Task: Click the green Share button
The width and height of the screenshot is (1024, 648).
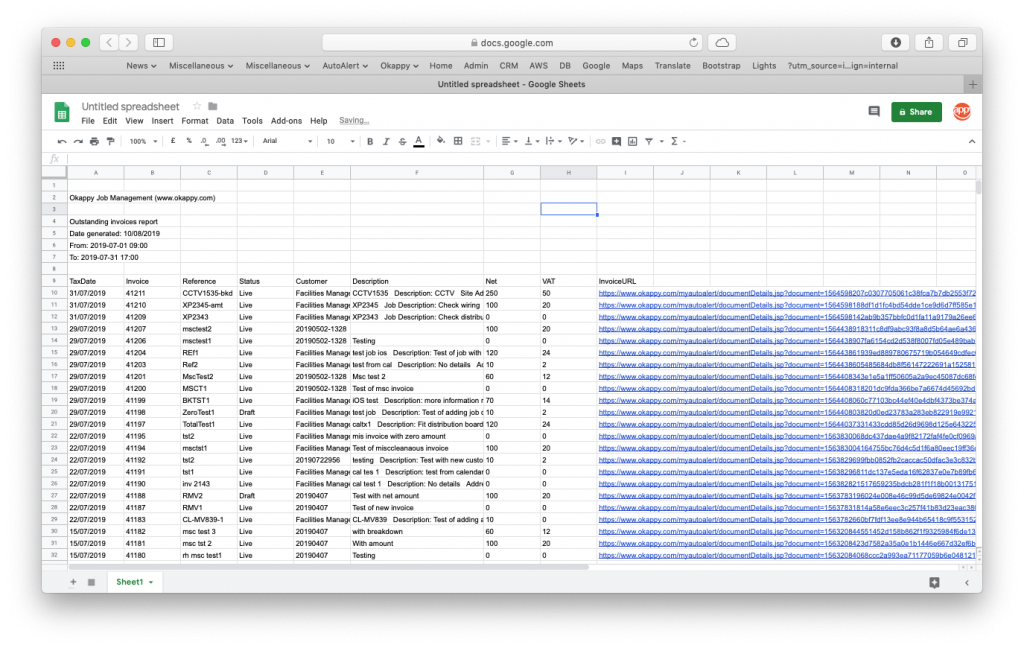Action: point(916,112)
